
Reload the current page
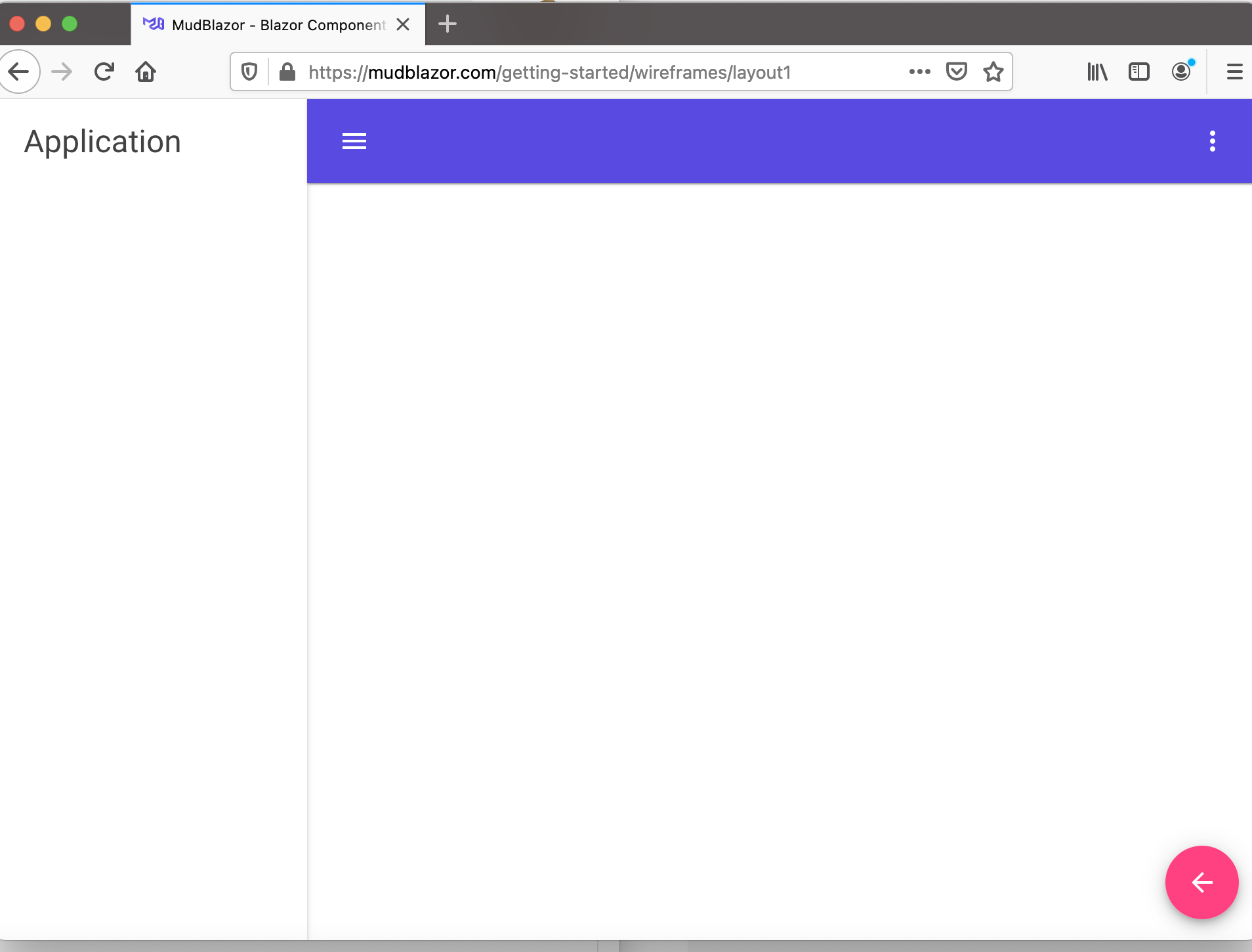(104, 72)
